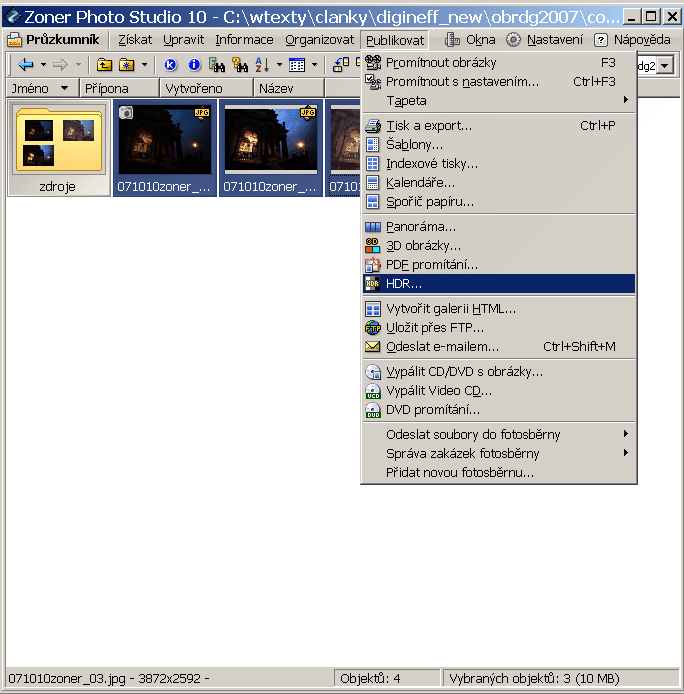The image size is (684, 694).
Task: Select the first 071010zoner photo thumbnail
Action: coord(165,148)
